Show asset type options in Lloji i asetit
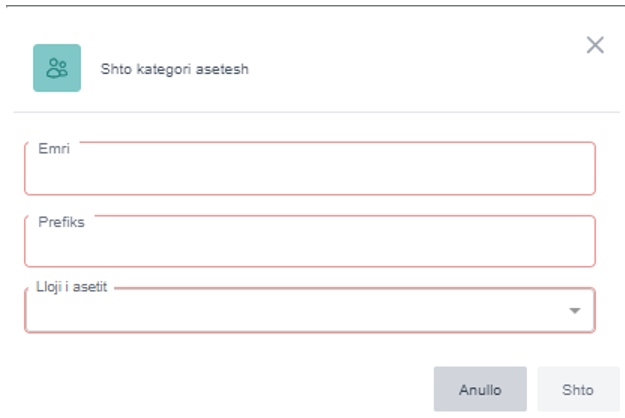Viewport: 625px width, 418px height. (300, 311)
